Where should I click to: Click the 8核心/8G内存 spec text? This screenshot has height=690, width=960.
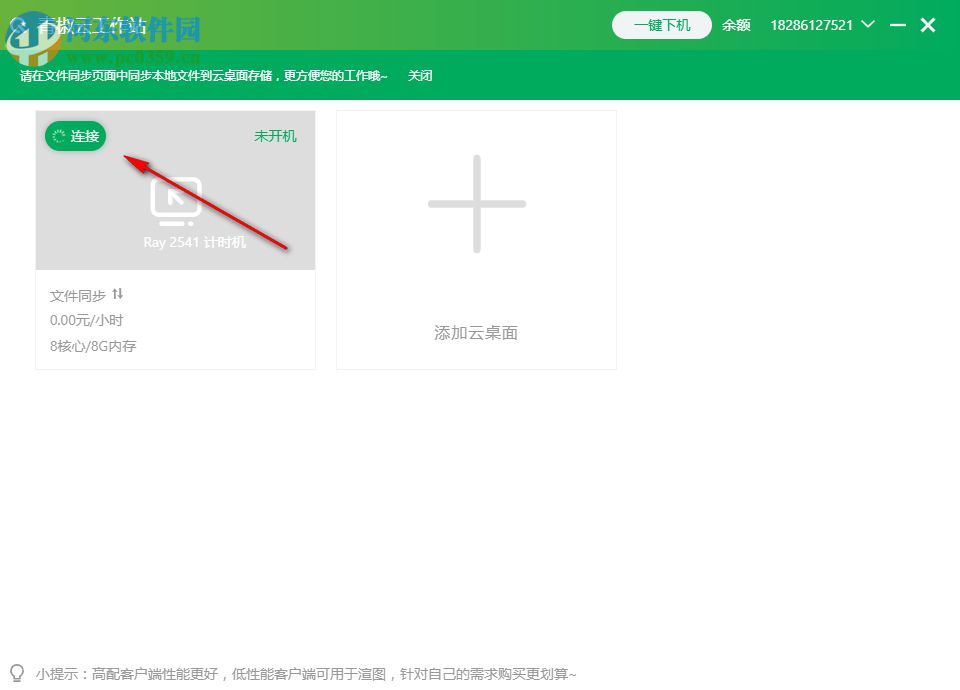click(93, 346)
